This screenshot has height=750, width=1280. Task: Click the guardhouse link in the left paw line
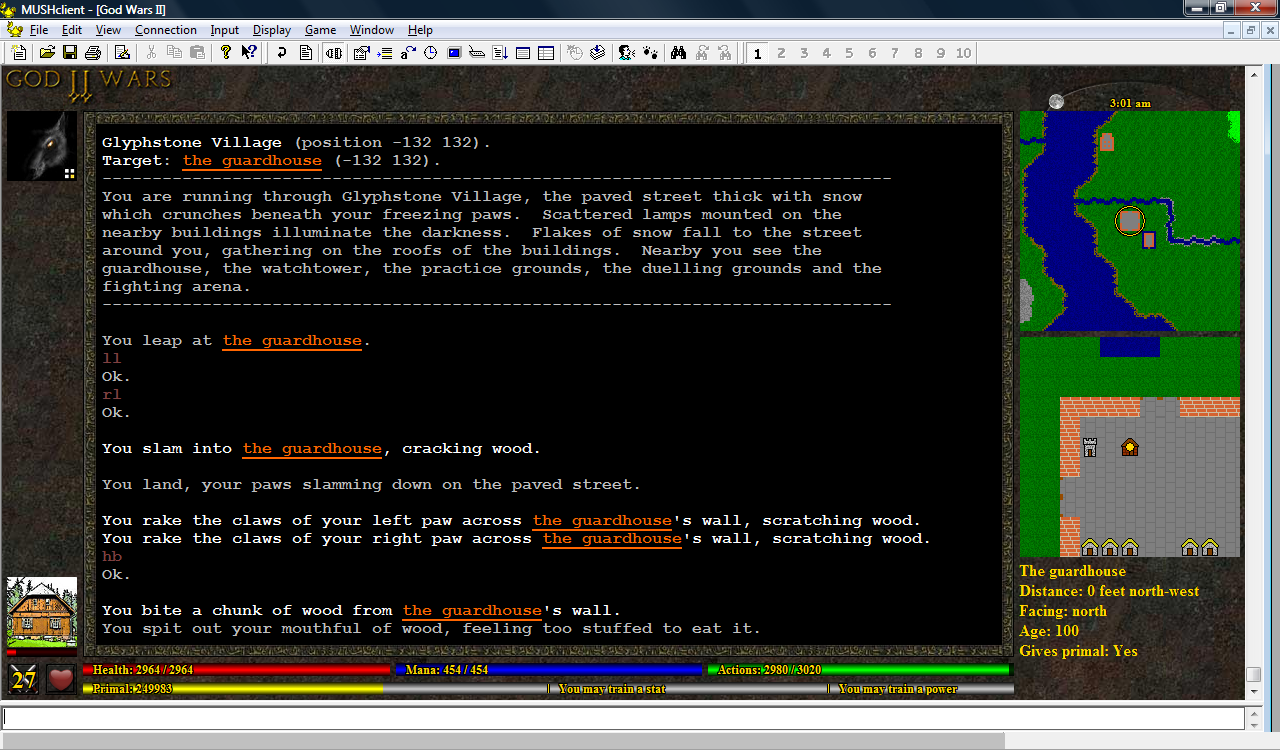point(602,521)
